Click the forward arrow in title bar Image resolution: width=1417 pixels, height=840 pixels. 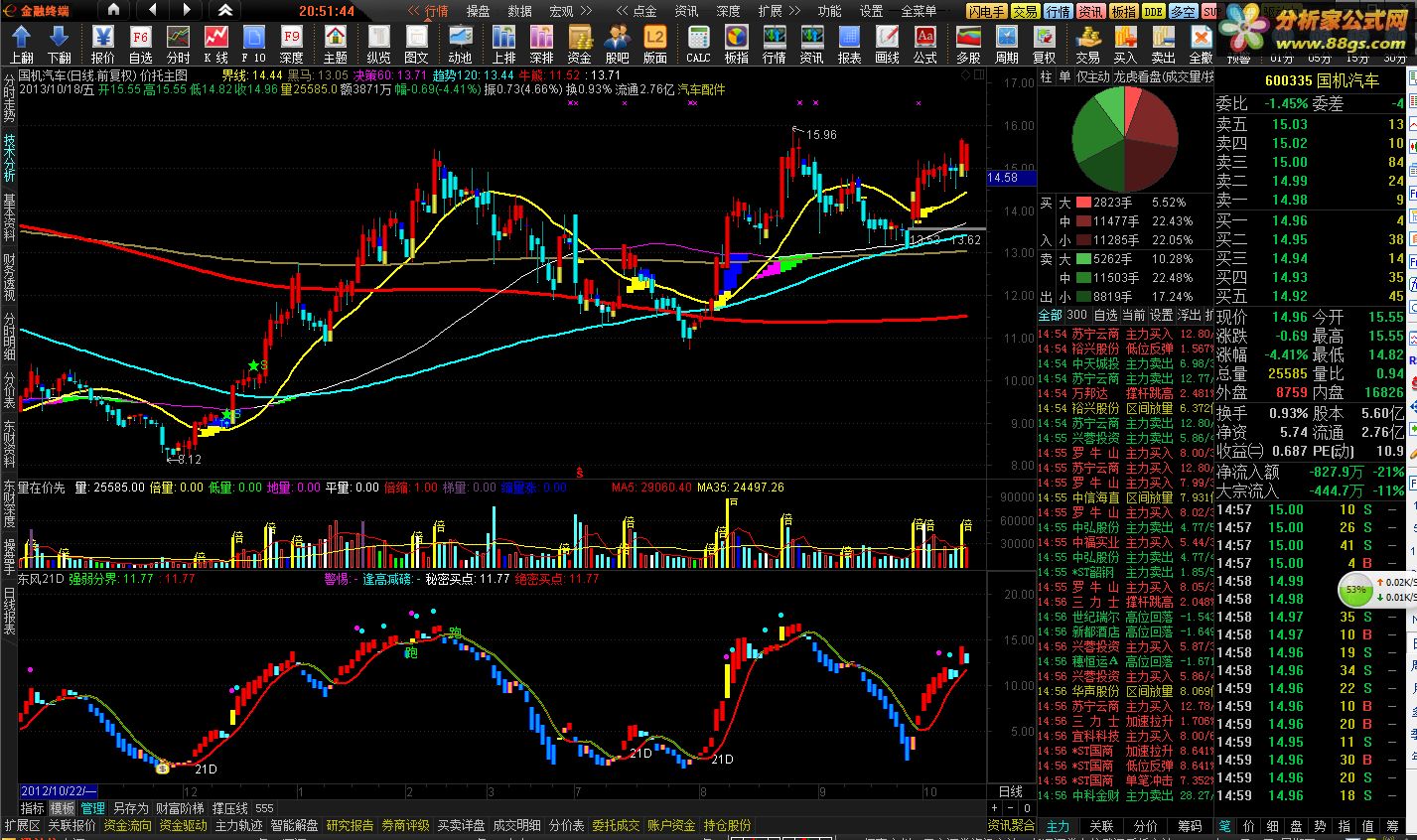187,11
